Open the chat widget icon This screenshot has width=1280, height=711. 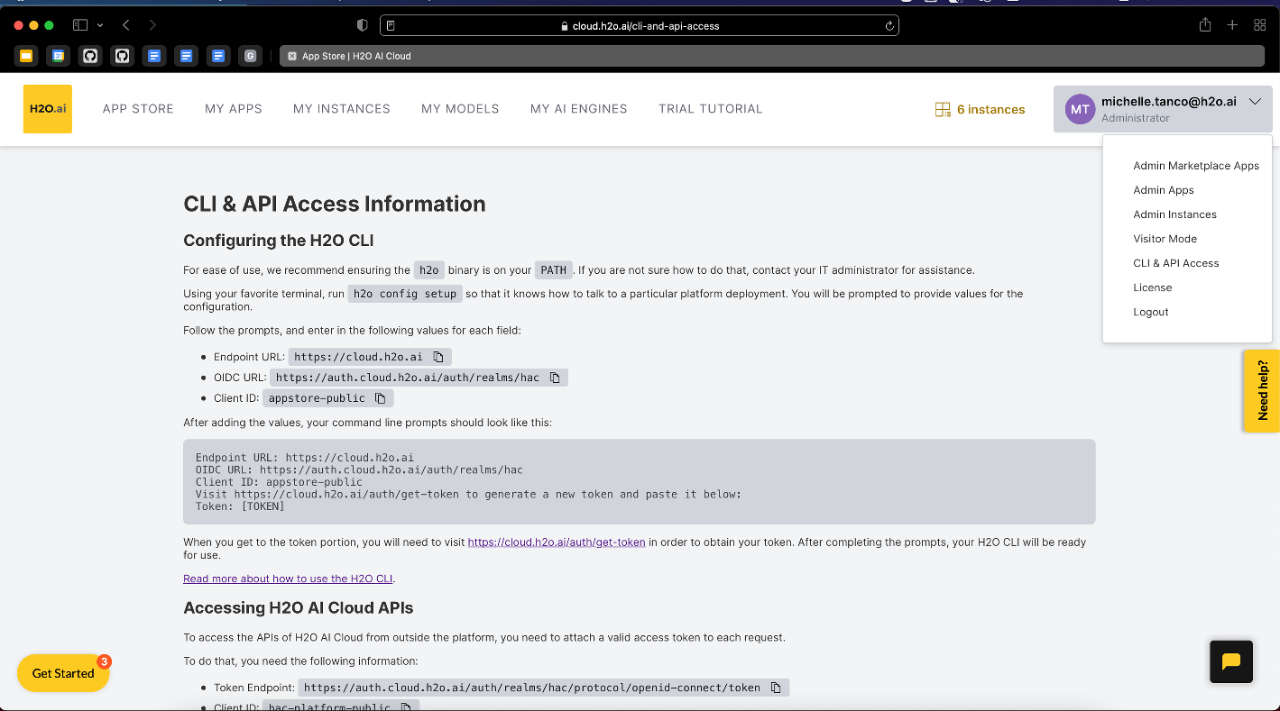click(1230, 661)
